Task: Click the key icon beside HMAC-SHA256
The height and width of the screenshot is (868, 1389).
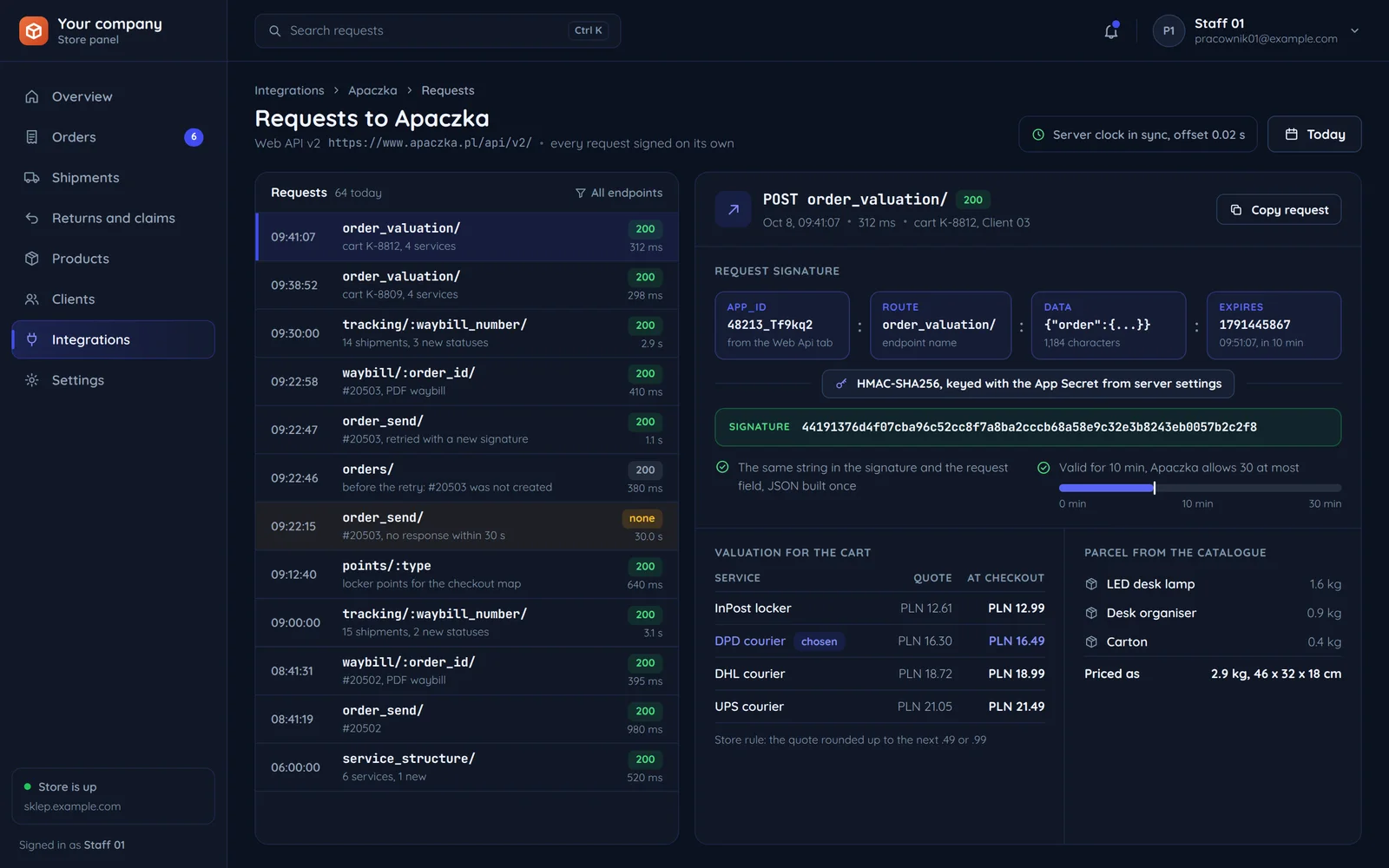Action: (840, 384)
